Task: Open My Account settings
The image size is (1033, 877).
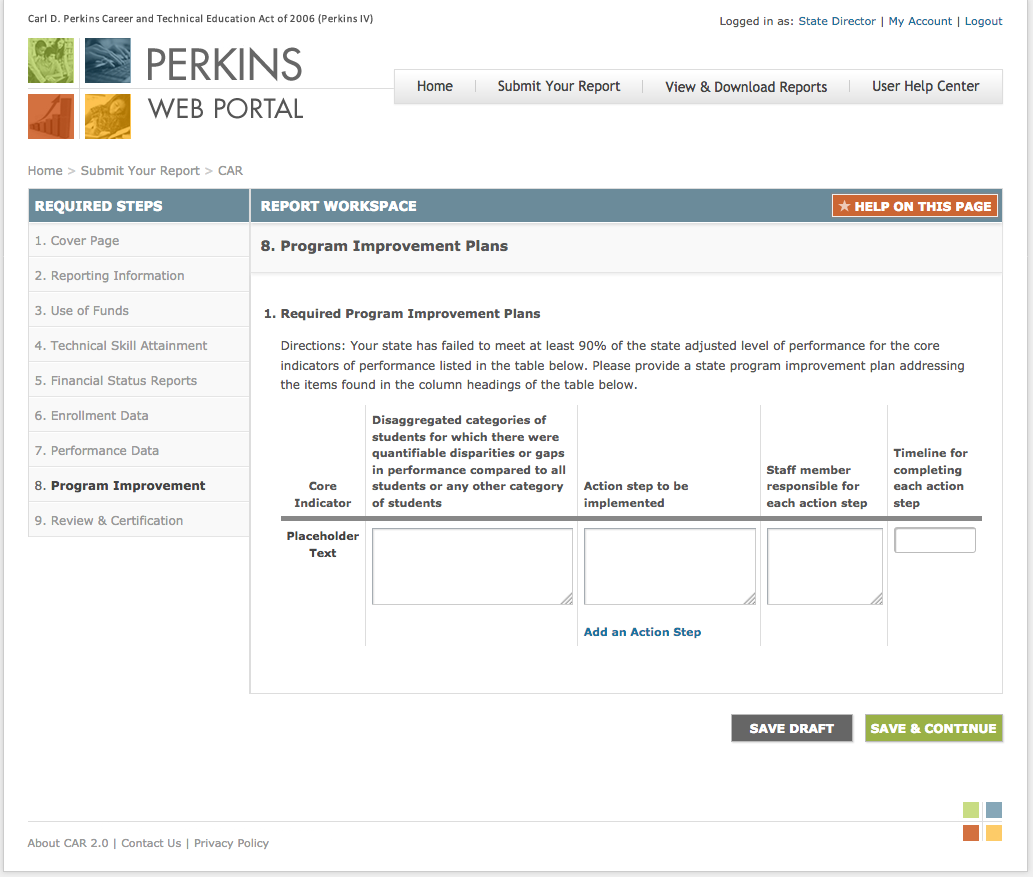Action: click(x=920, y=21)
